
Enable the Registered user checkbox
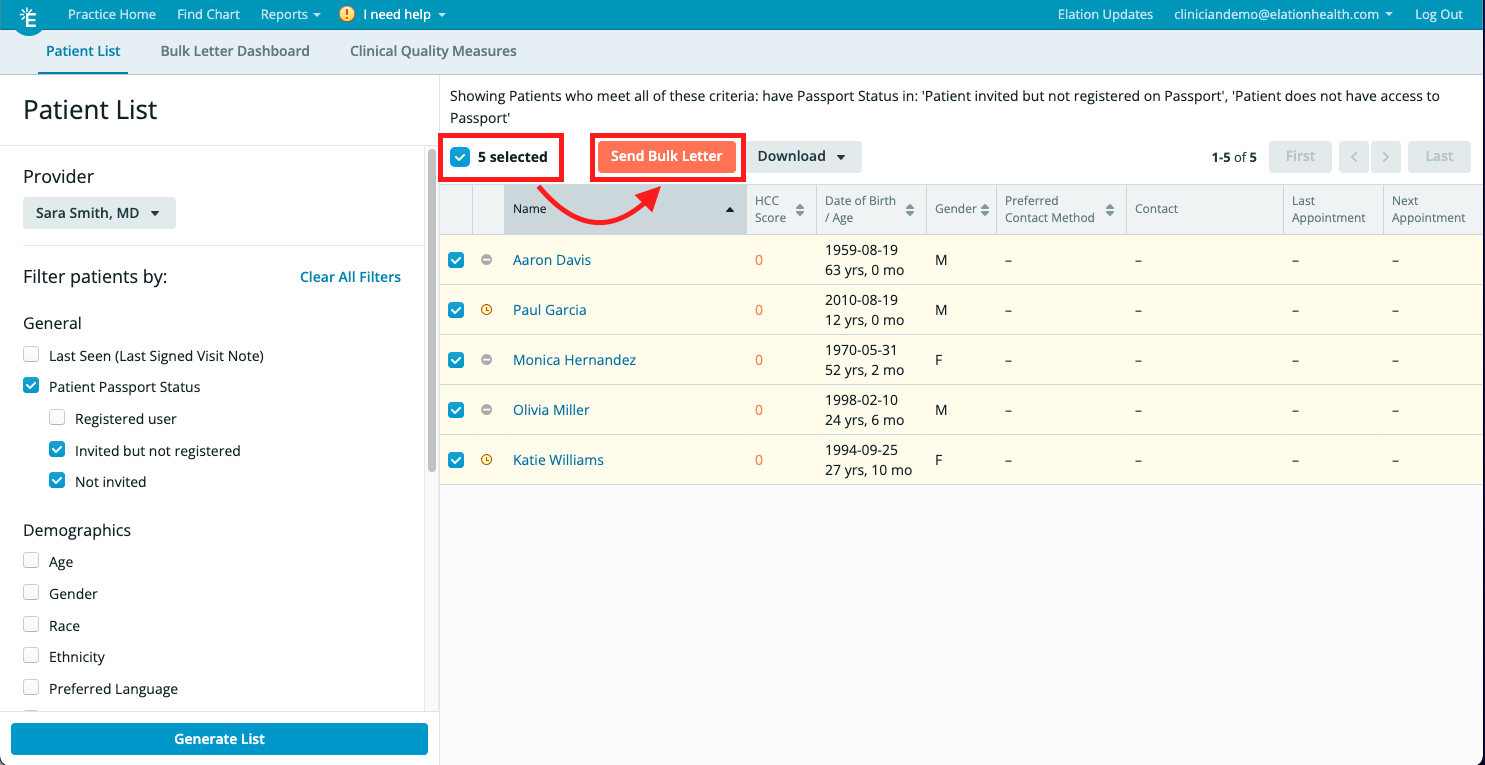pos(57,418)
